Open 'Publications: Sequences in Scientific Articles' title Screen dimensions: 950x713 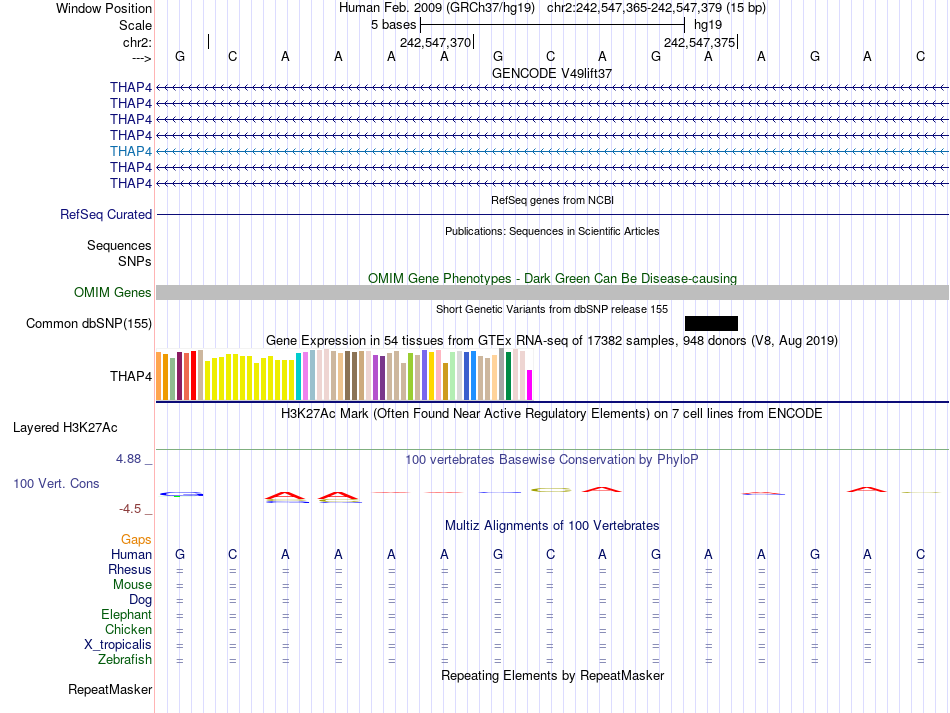point(552,231)
